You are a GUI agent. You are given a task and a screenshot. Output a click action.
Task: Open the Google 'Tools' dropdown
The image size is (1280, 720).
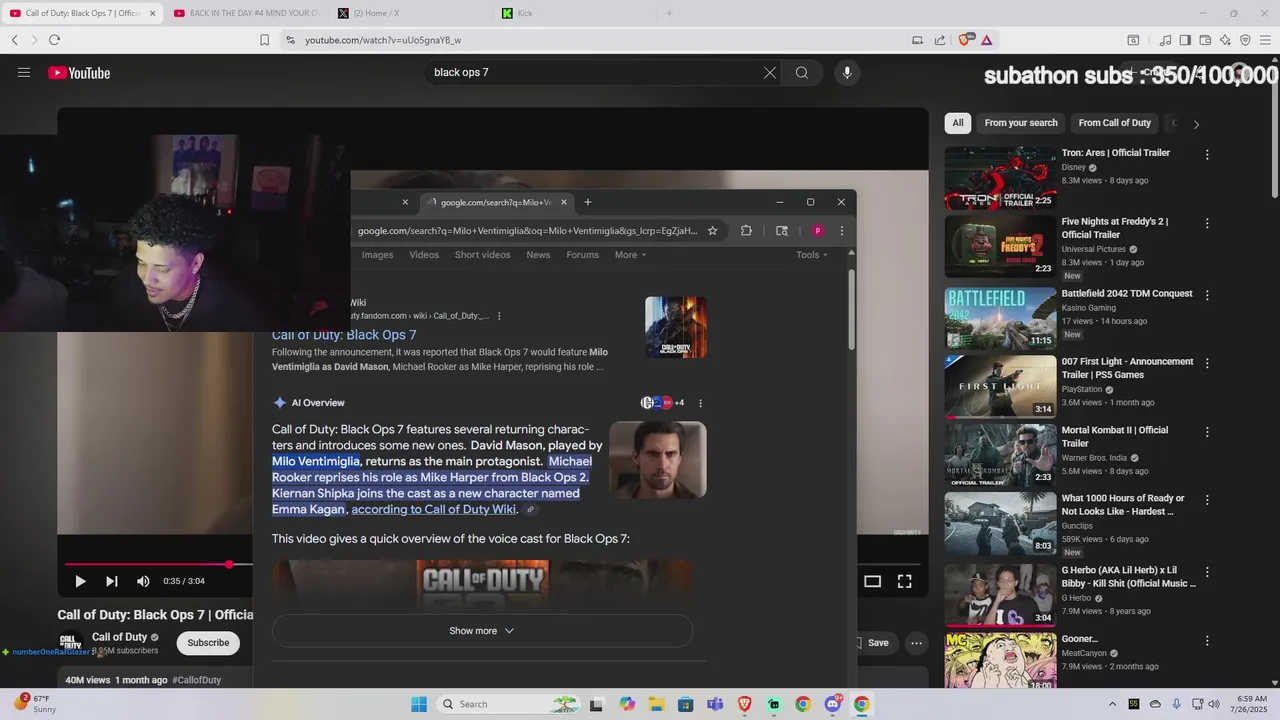click(812, 255)
